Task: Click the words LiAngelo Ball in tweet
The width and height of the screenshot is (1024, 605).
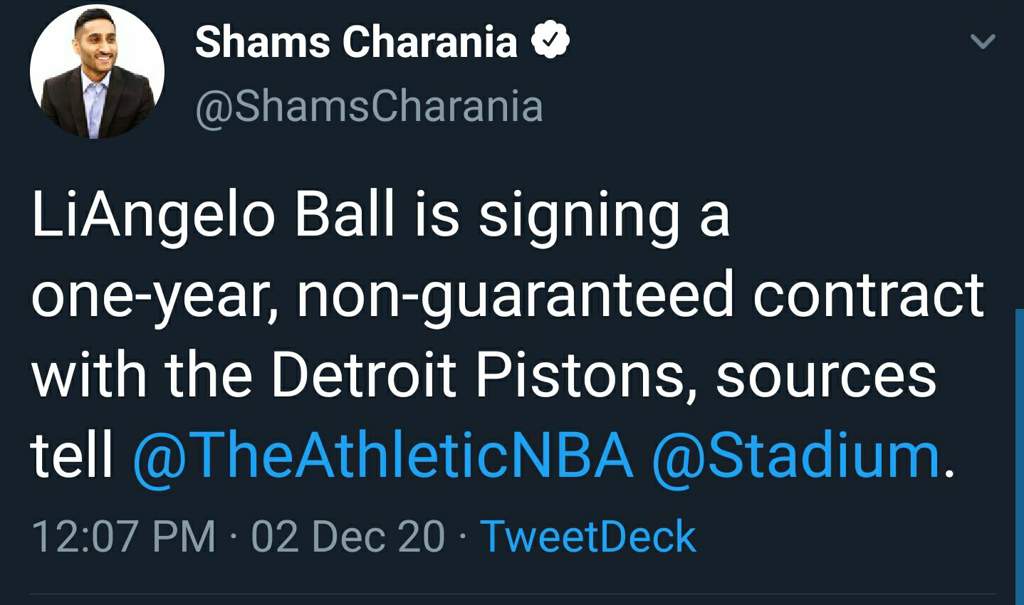Action: coord(213,217)
